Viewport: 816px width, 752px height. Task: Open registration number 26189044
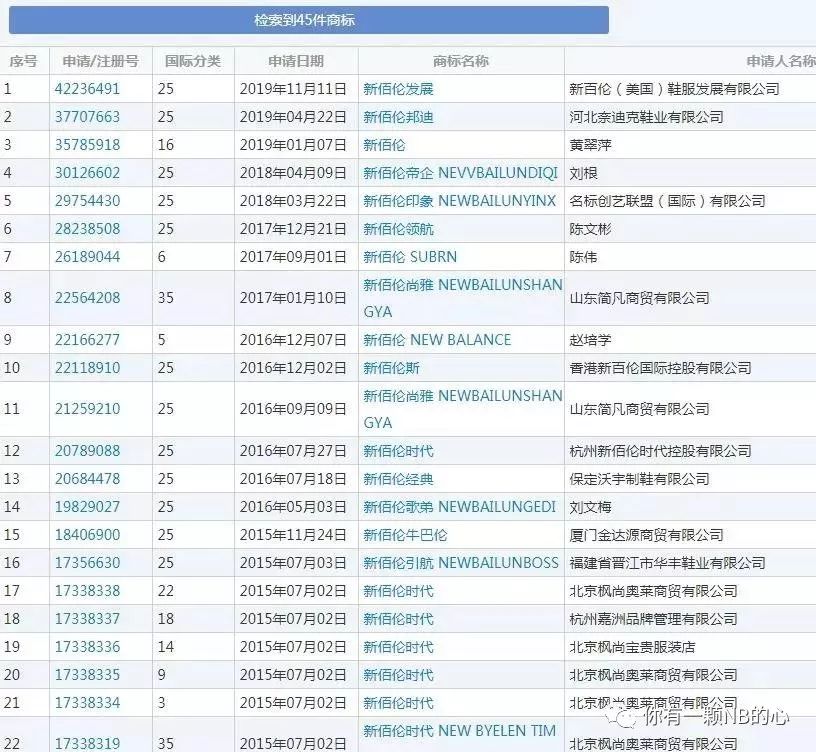click(87, 257)
